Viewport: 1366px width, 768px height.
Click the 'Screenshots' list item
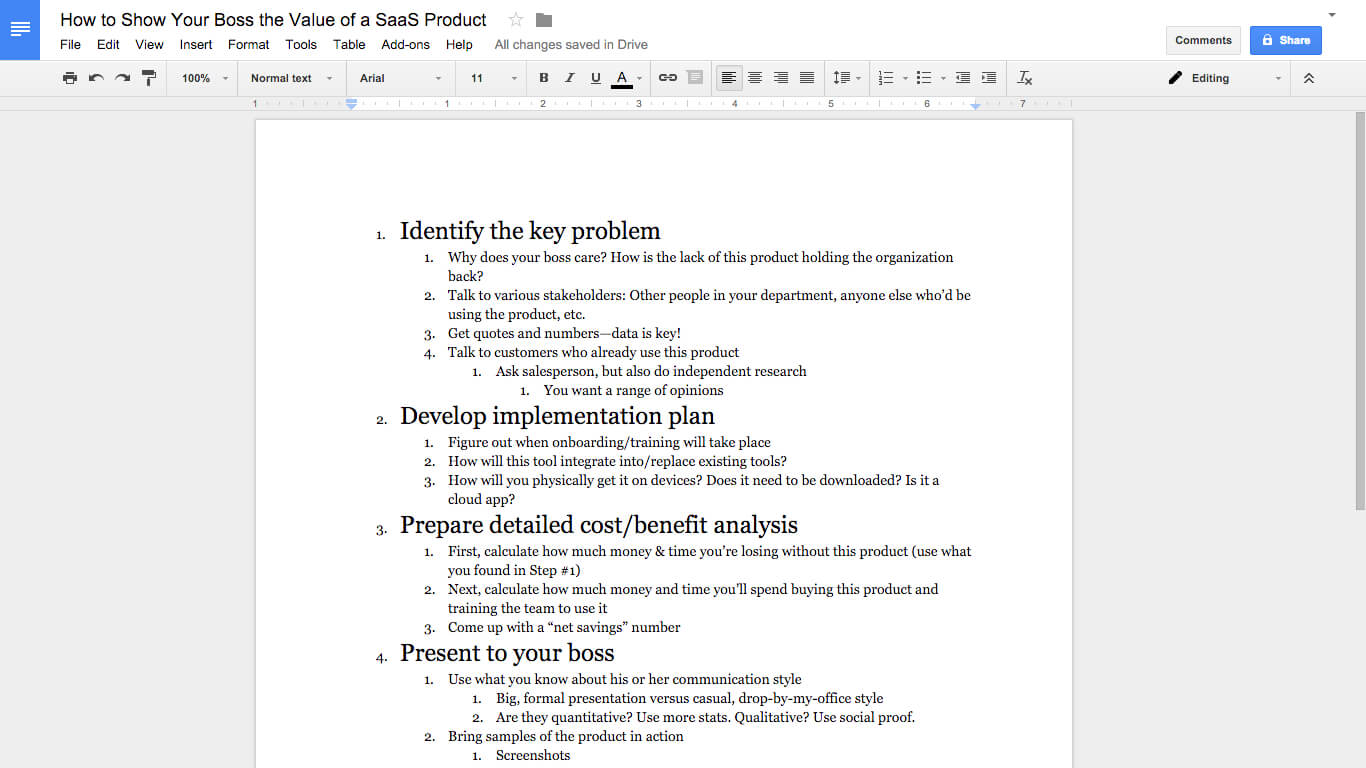[x=533, y=755]
